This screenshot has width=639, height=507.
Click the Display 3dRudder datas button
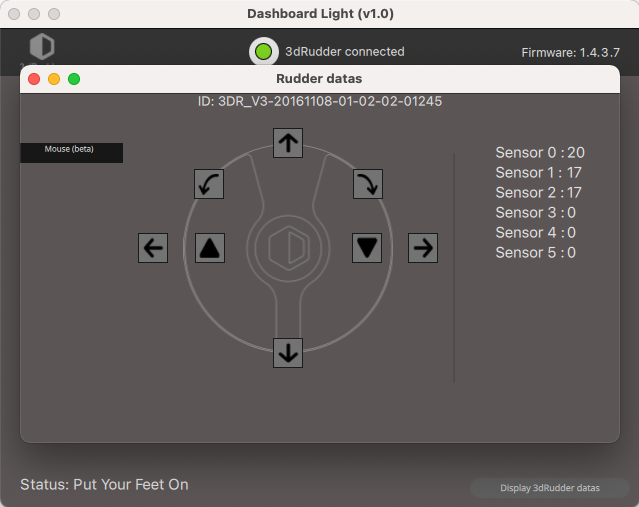coord(550,488)
